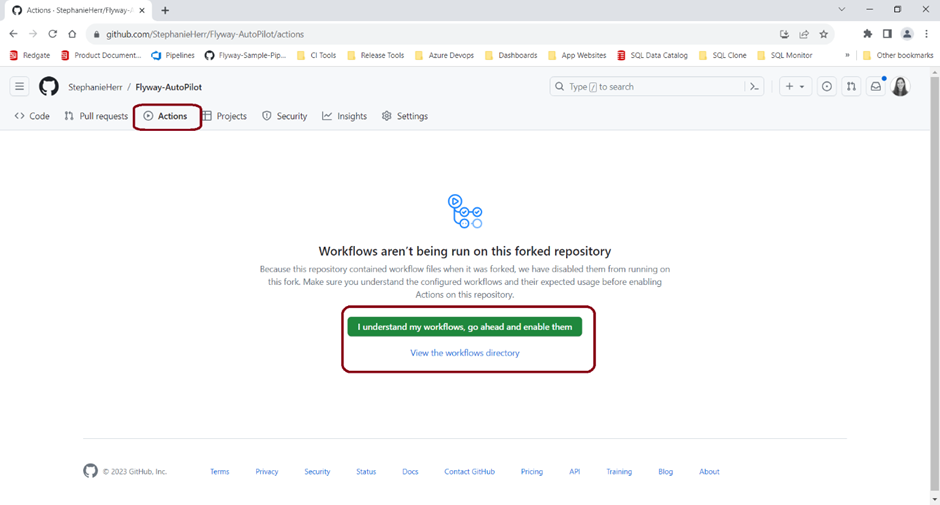Viewport: 940px width, 505px height.
Task: Open the GitHub hamburger navigation menu
Action: pyautogui.click(x=19, y=87)
